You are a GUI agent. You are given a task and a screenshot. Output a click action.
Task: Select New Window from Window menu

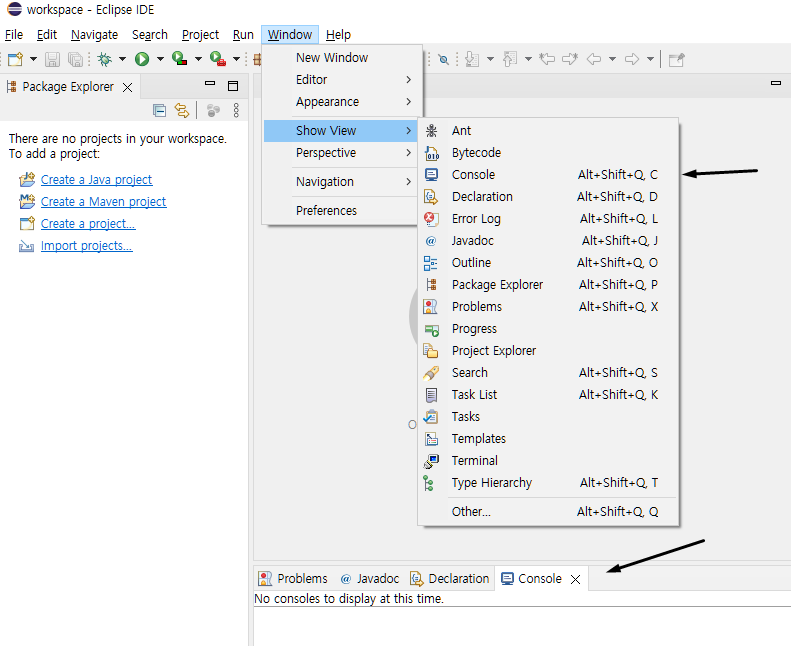click(342, 57)
